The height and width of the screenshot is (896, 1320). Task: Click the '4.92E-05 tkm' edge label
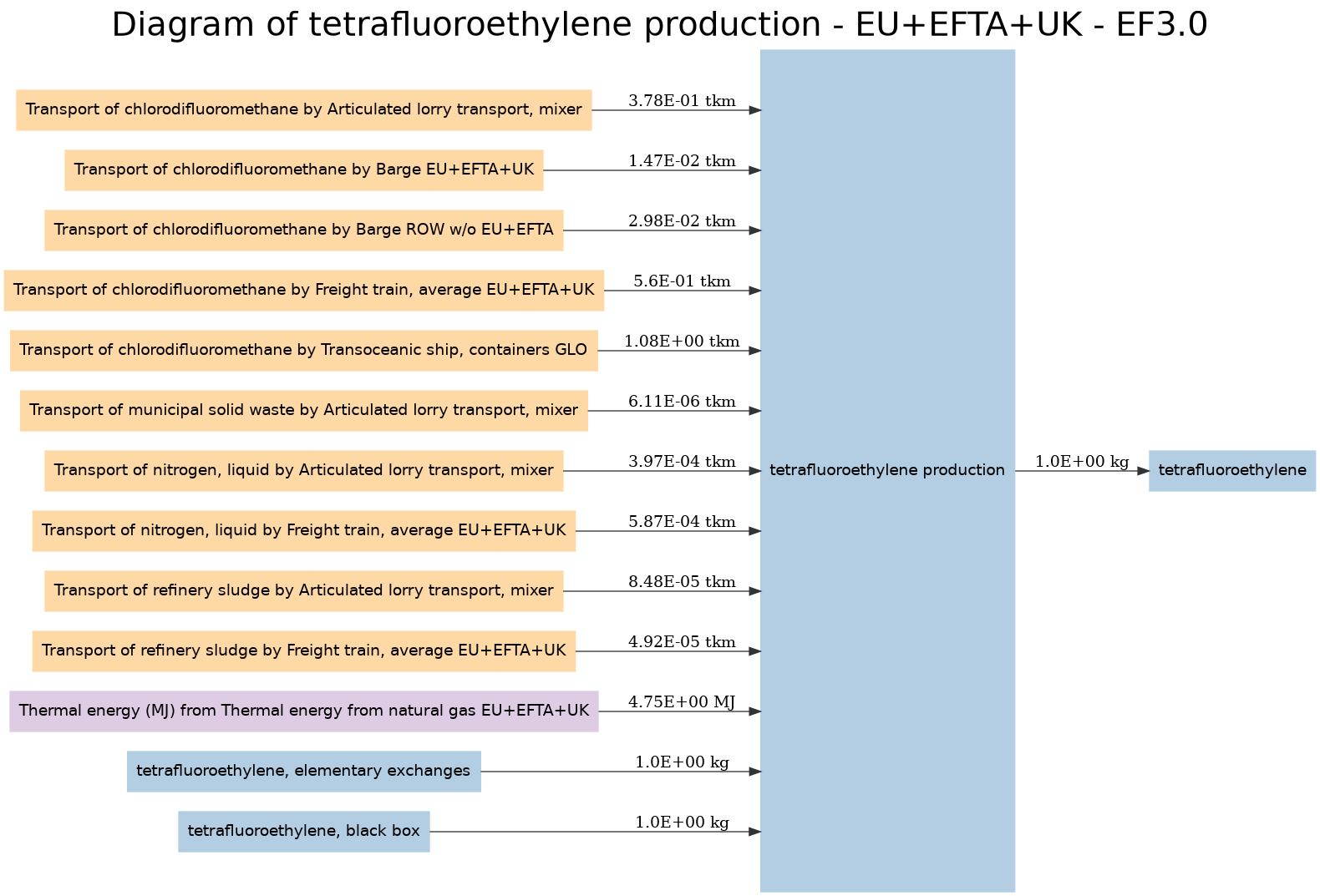click(x=682, y=642)
